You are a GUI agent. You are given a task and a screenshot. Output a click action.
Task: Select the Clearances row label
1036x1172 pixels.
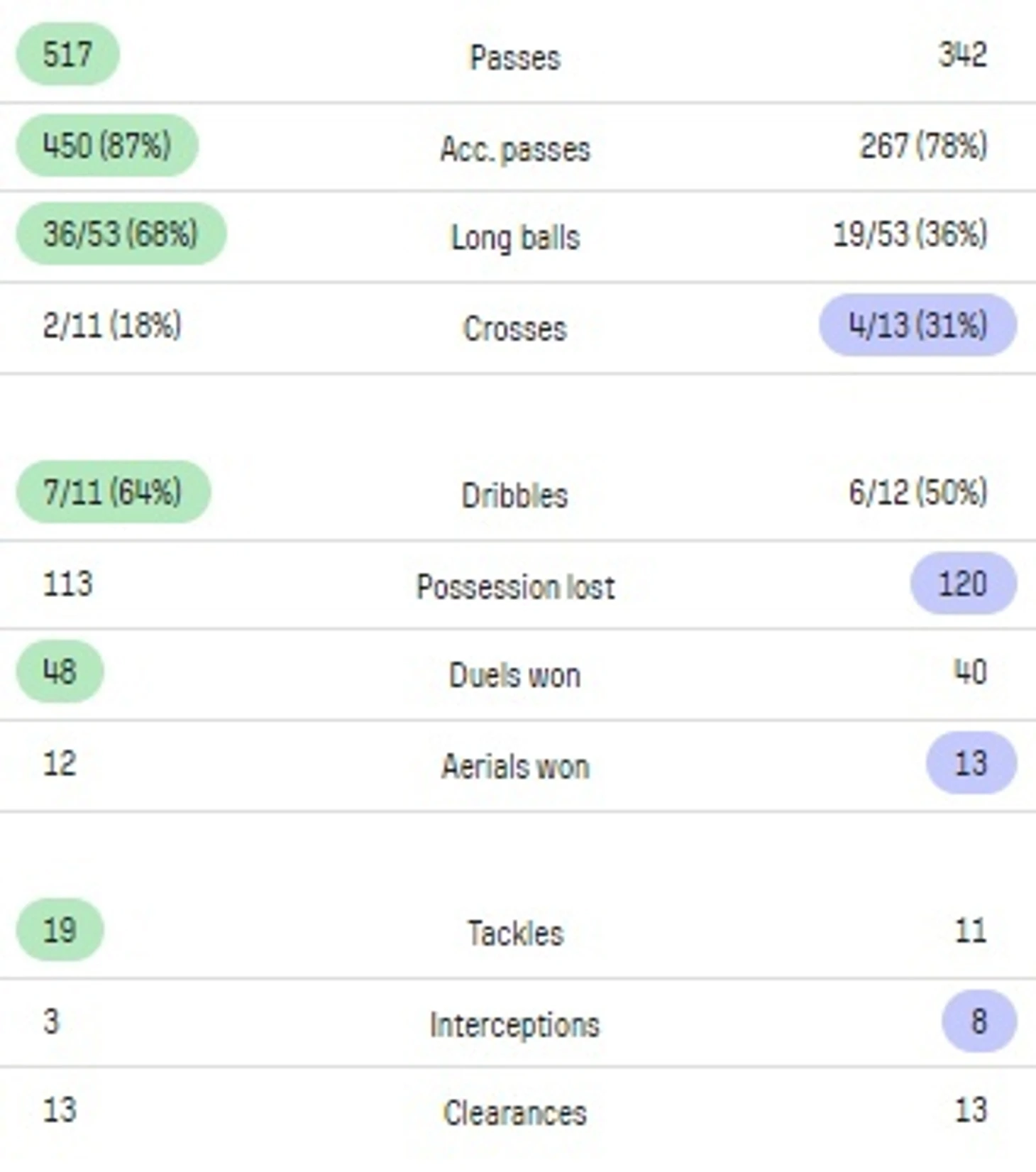click(515, 1113)
